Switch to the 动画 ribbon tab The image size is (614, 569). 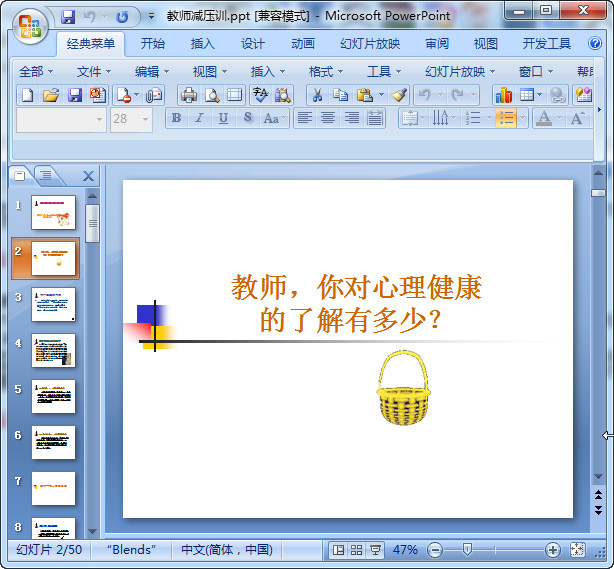point(303,43)
